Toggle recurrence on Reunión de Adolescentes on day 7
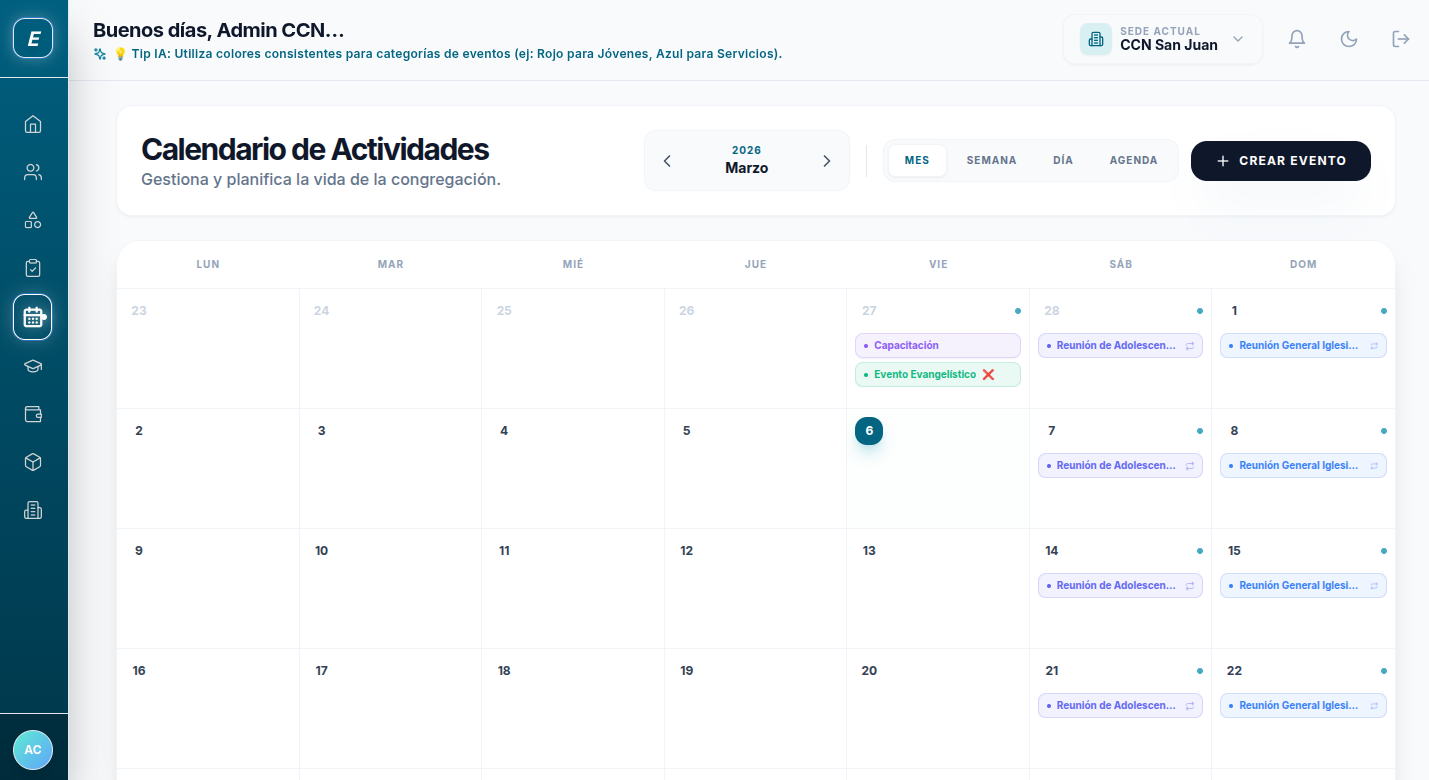Image resolution: width=1429 pixels, height=780 pixels. coord(1190,465)
